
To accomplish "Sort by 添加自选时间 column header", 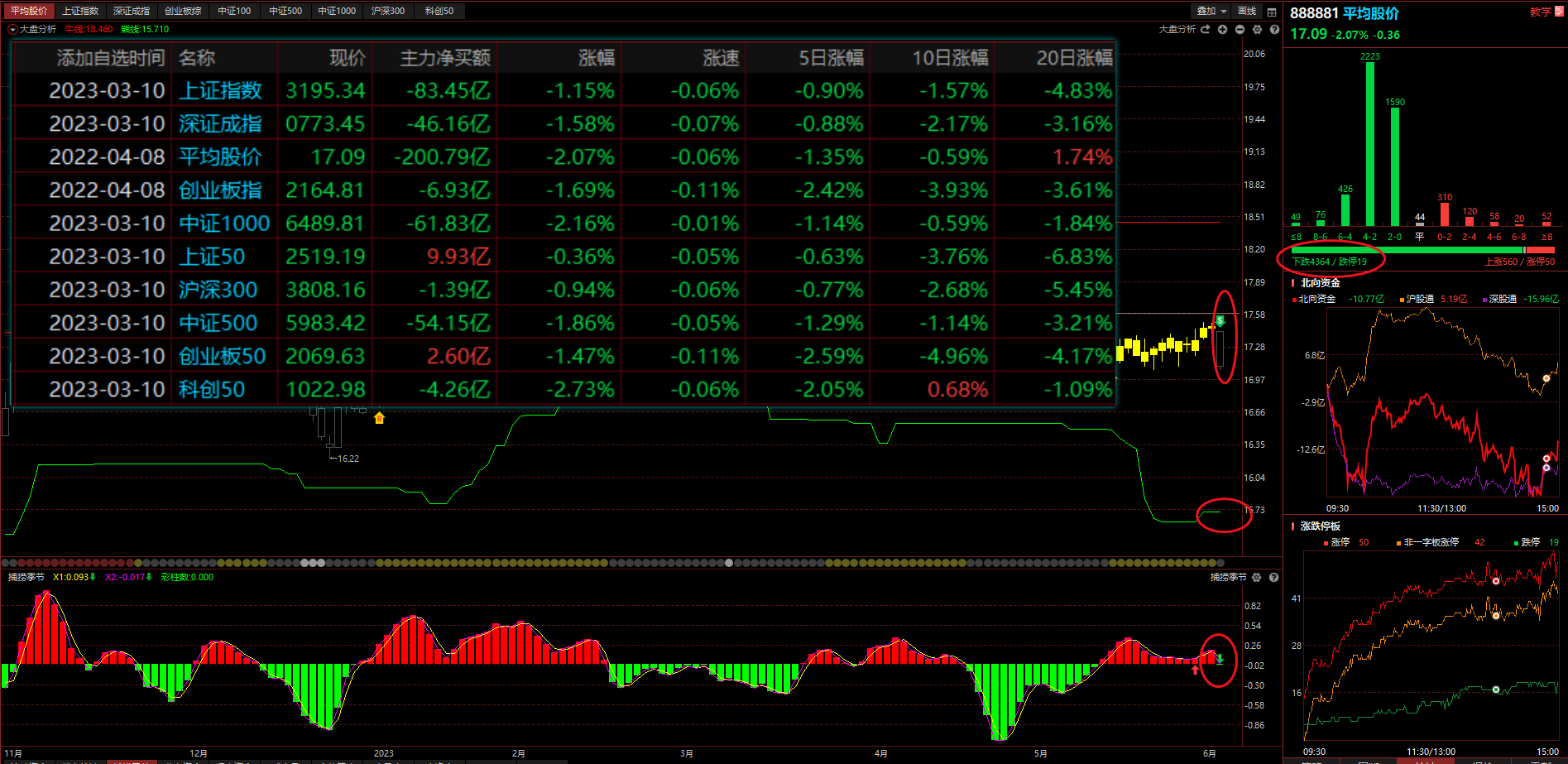I will [111, 58].
